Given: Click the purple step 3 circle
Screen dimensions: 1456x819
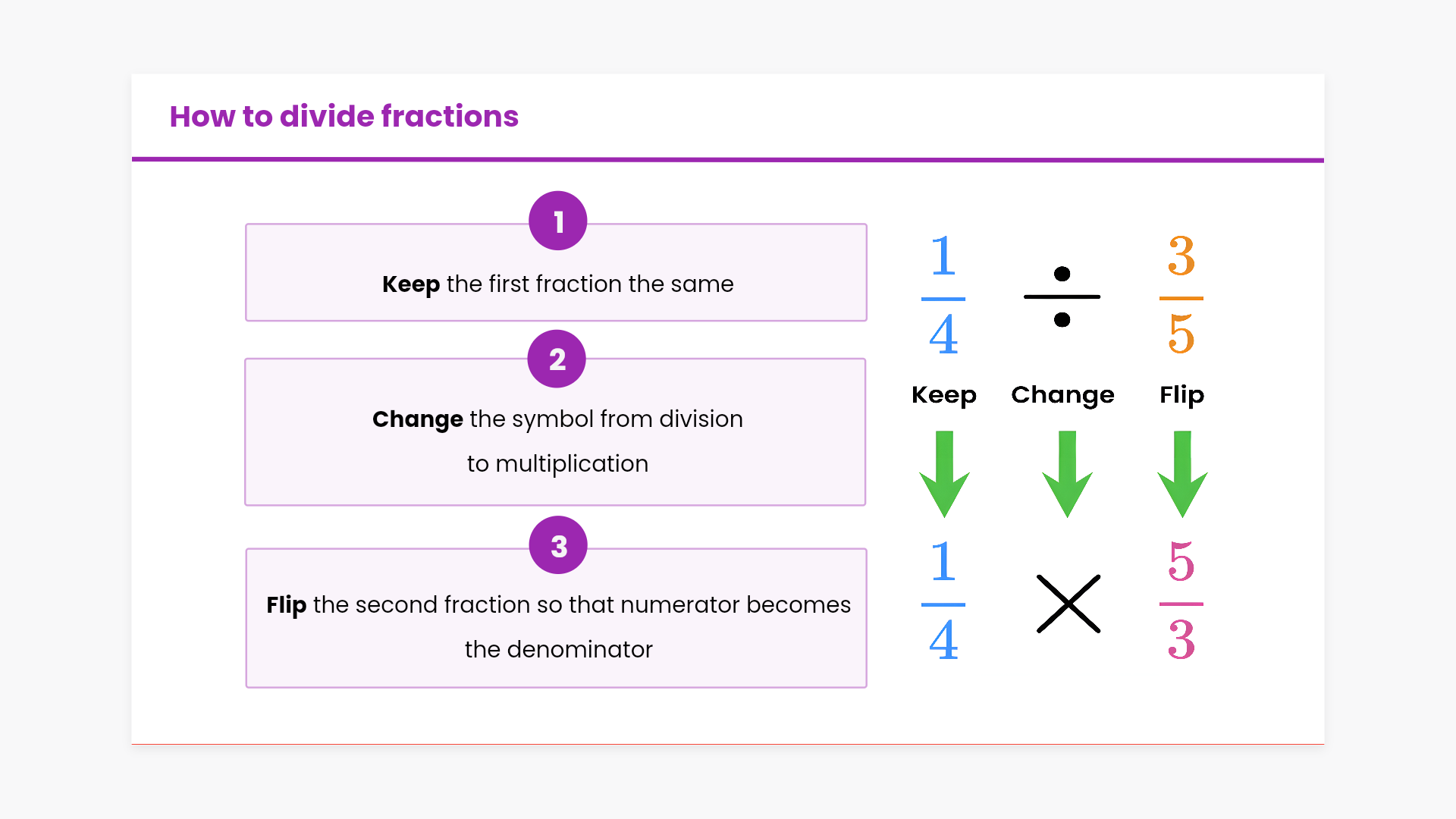Looking at the screenshot, I should (558, 545).
